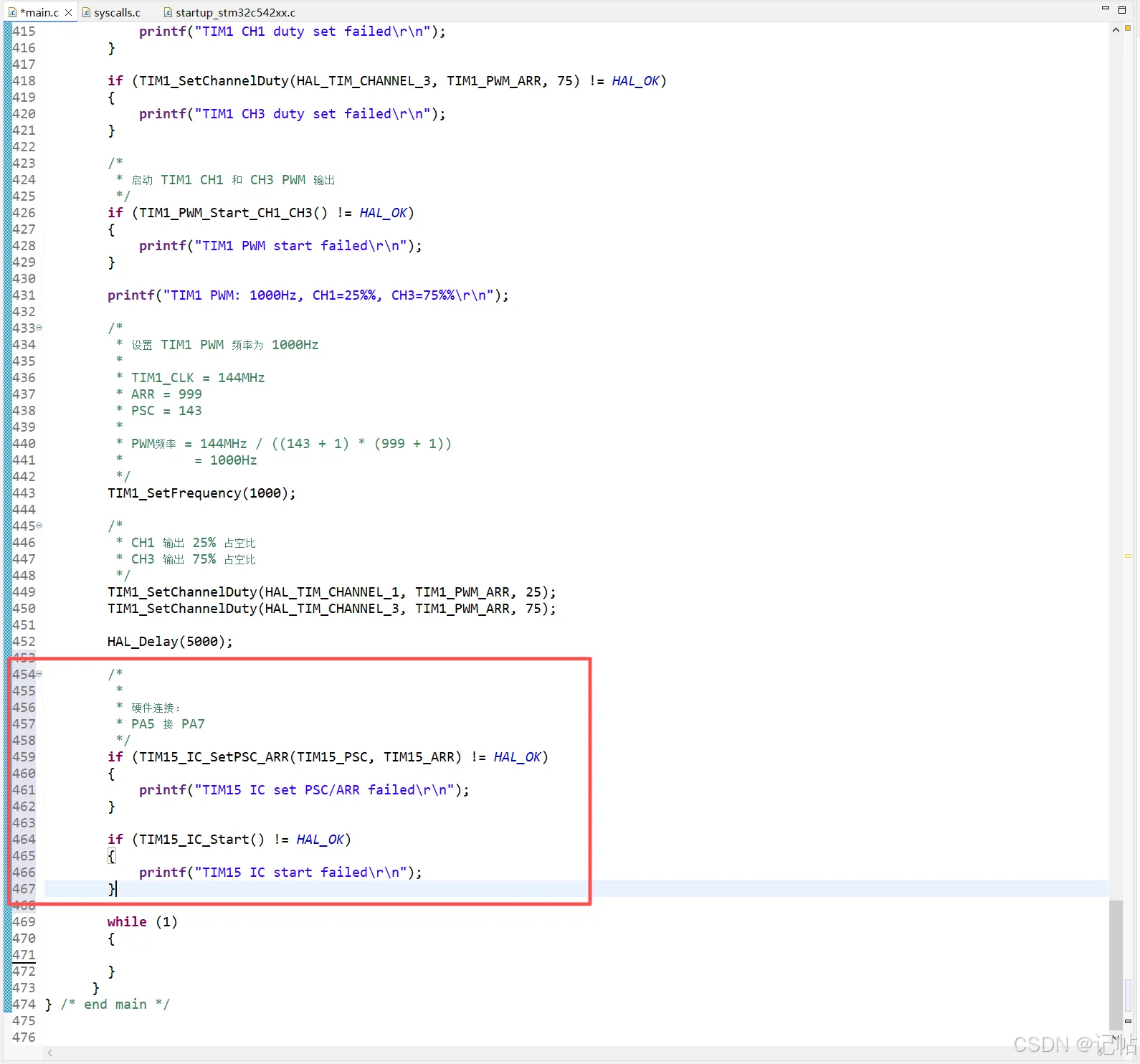Click the TIM15_IC_Start() function call
The image size is (1140, 1064).
point(201,840)
